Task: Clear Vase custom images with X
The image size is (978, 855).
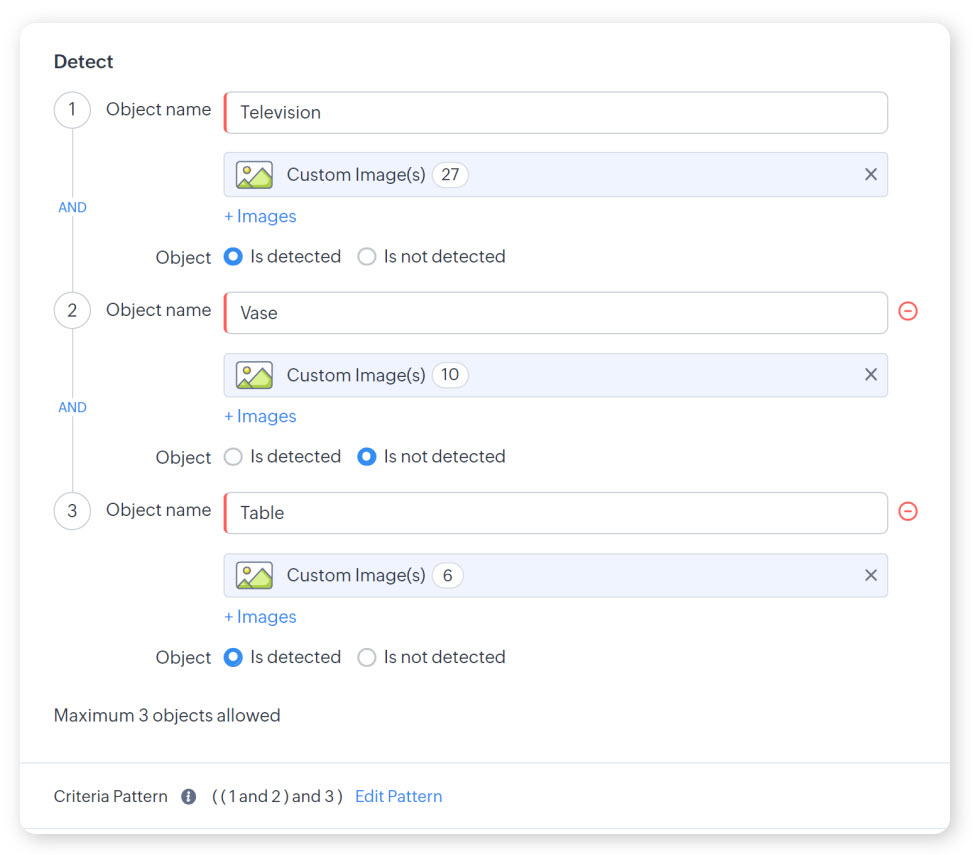Action: pos(870,375)
